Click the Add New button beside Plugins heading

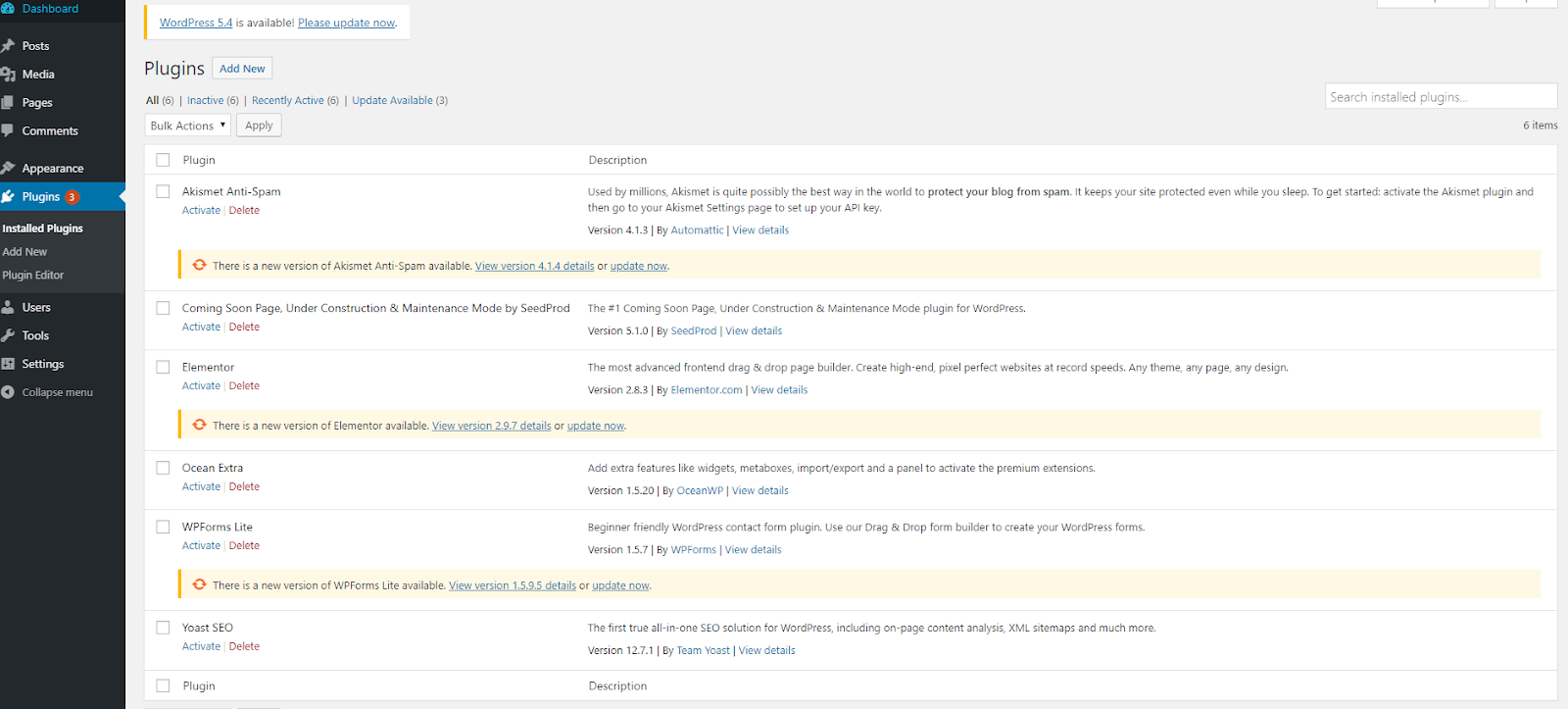pyautogui.click(x=242, y=69)
